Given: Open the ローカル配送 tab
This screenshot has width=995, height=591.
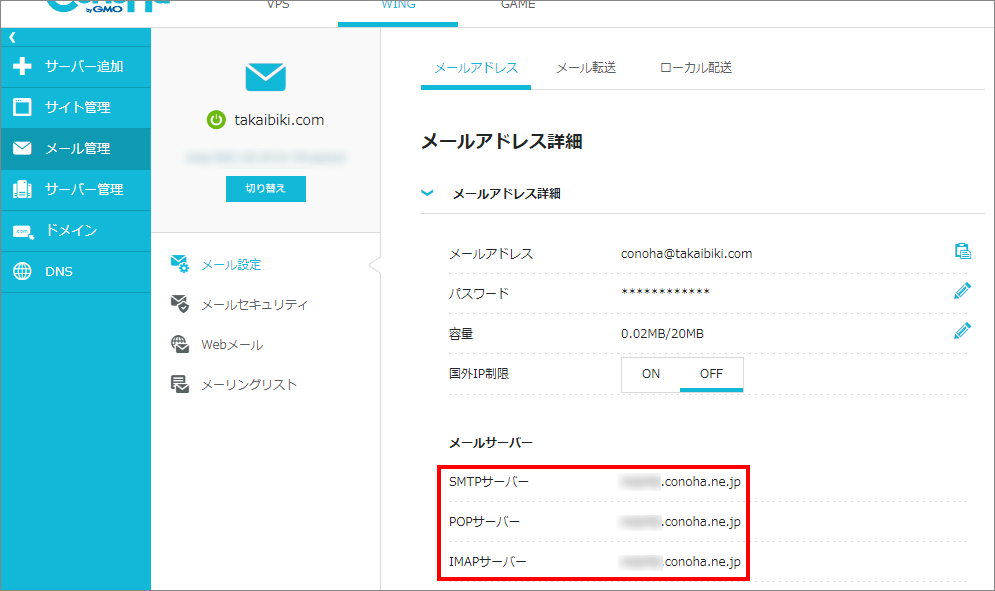Looking at the screenshot, I should (696, 68).
